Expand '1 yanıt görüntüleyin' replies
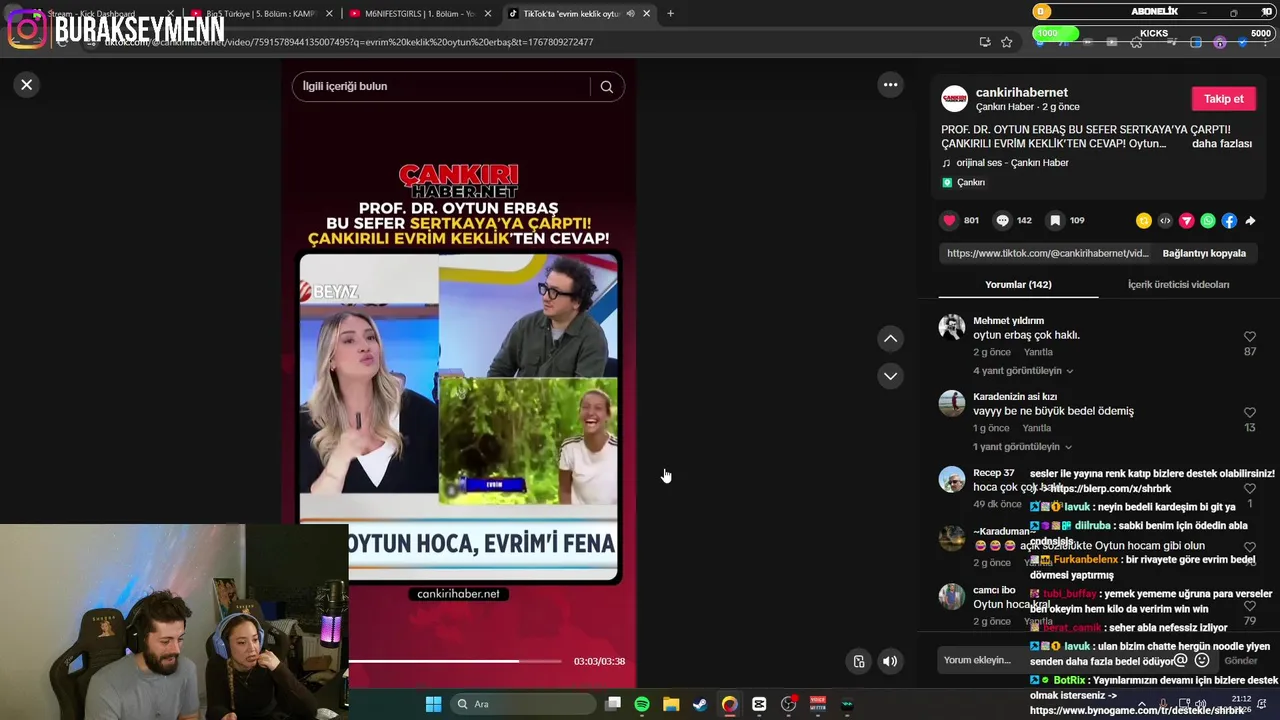 pyautogui.click(x=1022, y=447)
